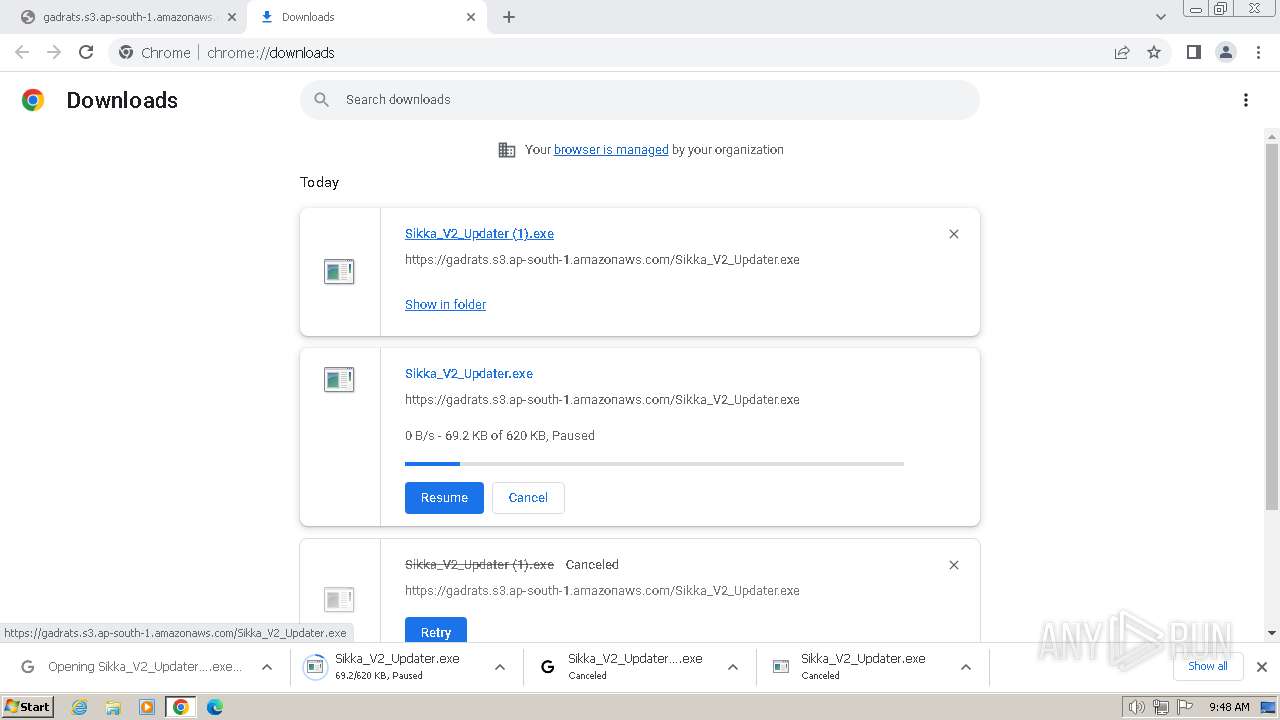The height and width of the screenshot is (720, 1280).
Task: Click the Today section heading
Action: [x=319, y=183]
